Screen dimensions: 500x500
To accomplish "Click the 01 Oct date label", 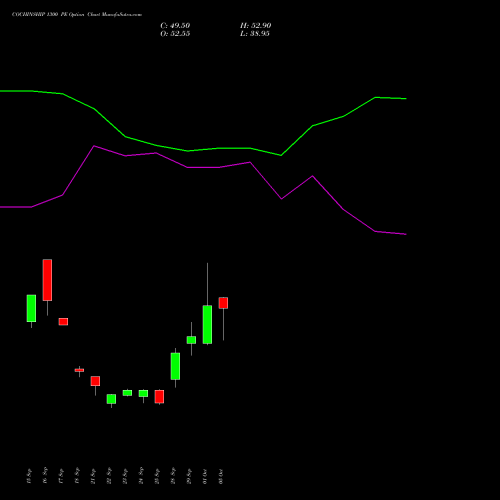I will click(x=205, y=476).
